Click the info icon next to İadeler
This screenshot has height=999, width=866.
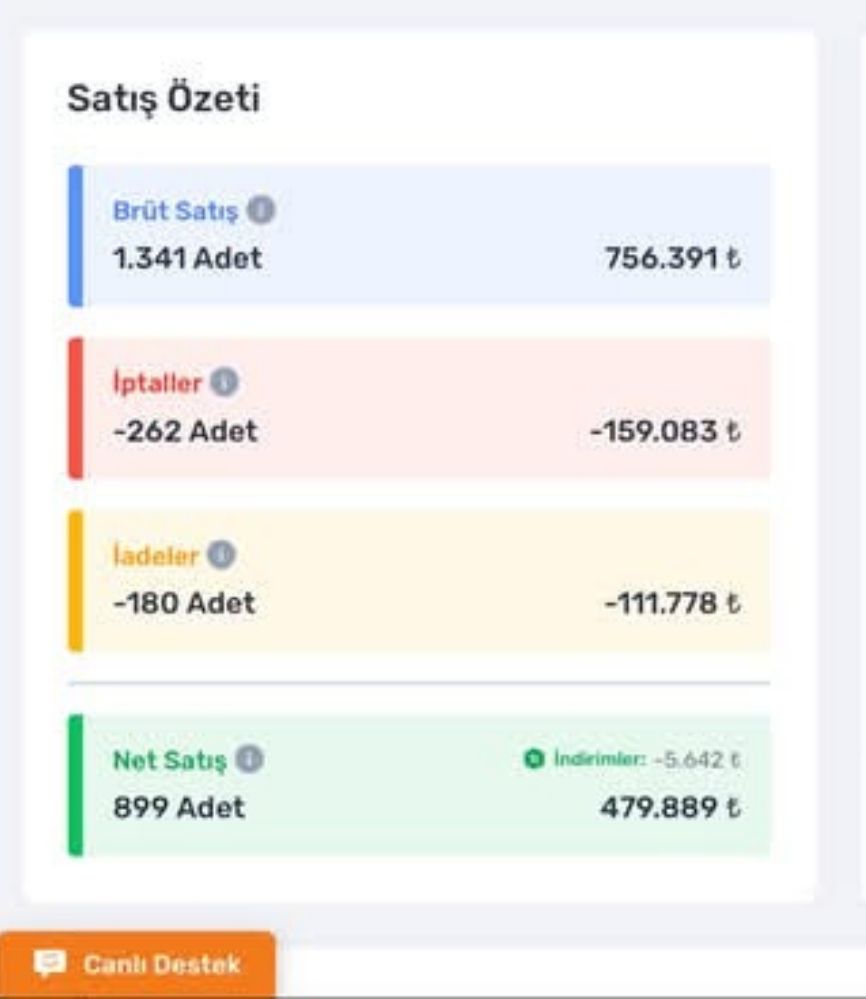coord(222,555)
